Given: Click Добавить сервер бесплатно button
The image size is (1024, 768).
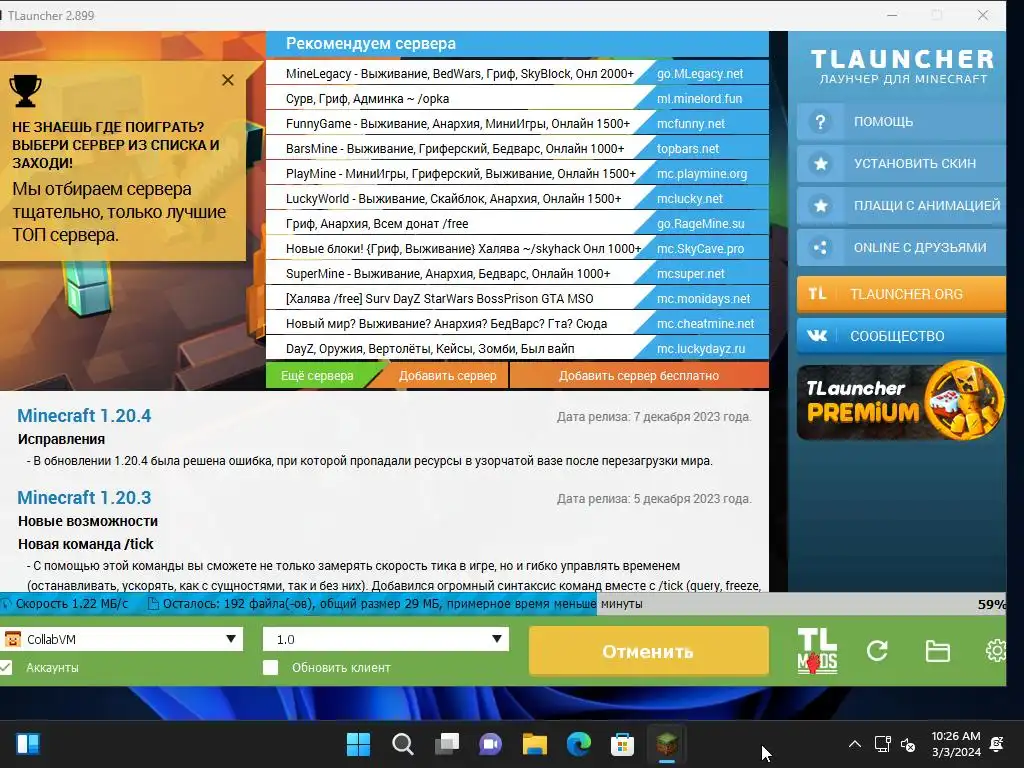Looking at the screenshot, I should point(639,376).
